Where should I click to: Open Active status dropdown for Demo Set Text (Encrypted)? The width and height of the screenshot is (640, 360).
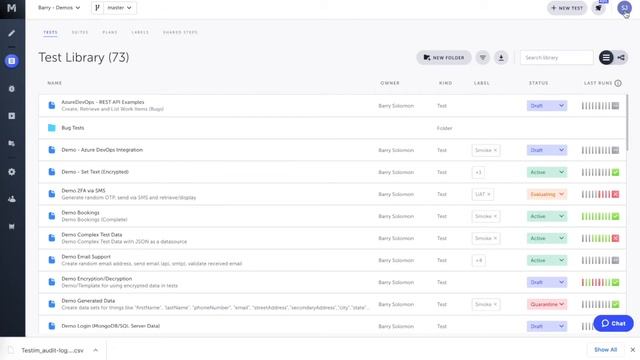coord(547,172)
